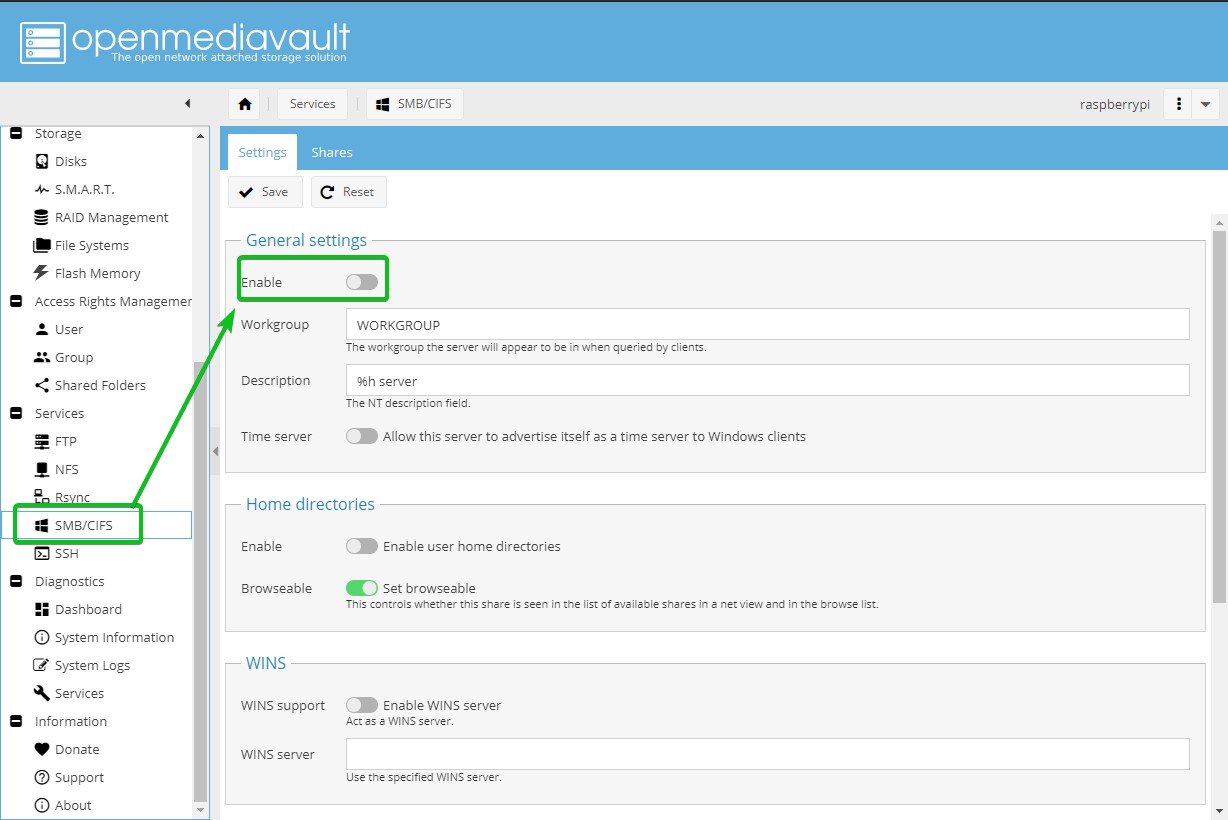Screen dimensions: 1228x820
Task: Click the wrench icon beside Services under Diagnostics
Action: [42, 693]
